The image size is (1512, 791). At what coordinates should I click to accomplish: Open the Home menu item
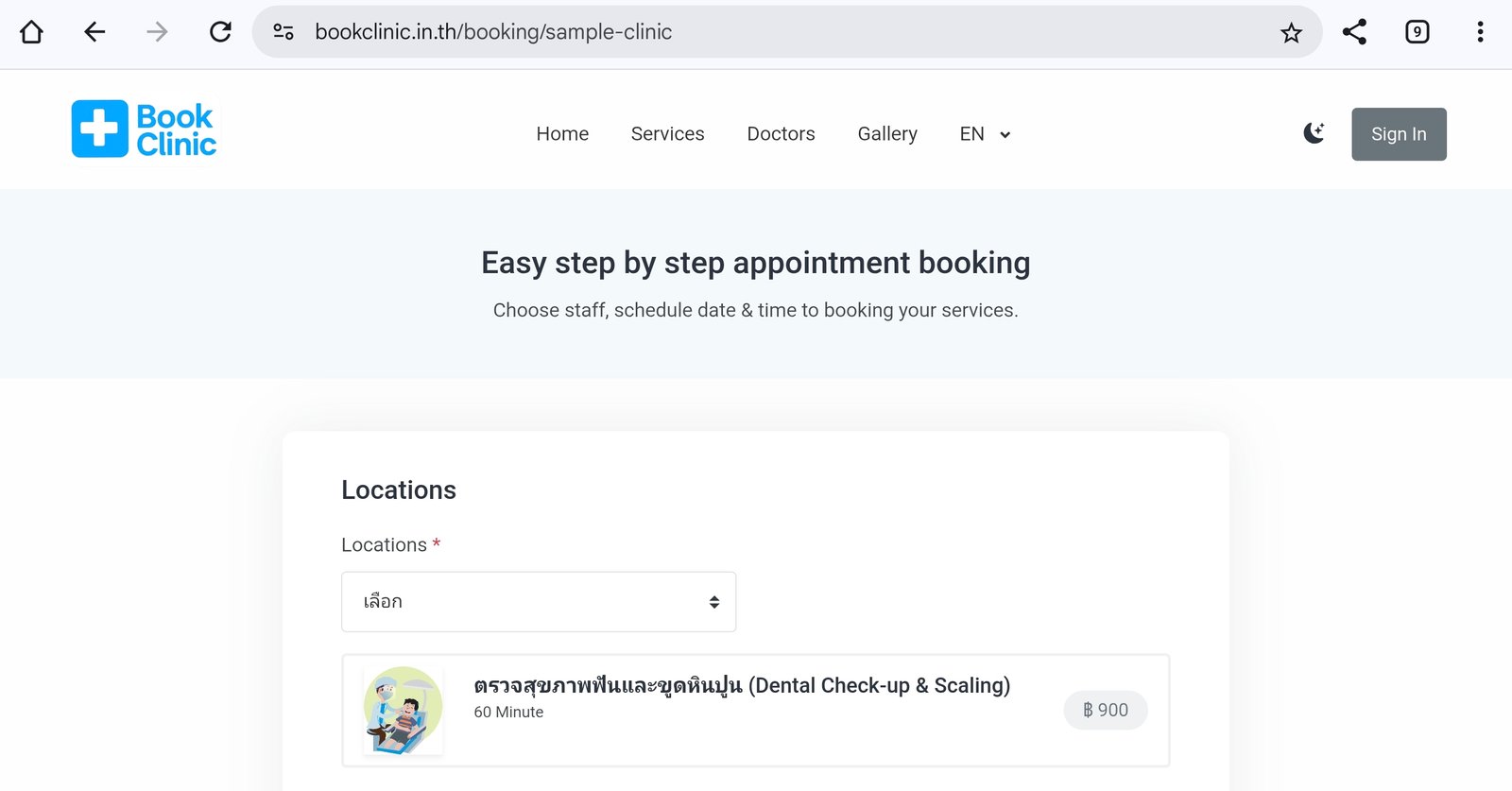click(562, 134)
